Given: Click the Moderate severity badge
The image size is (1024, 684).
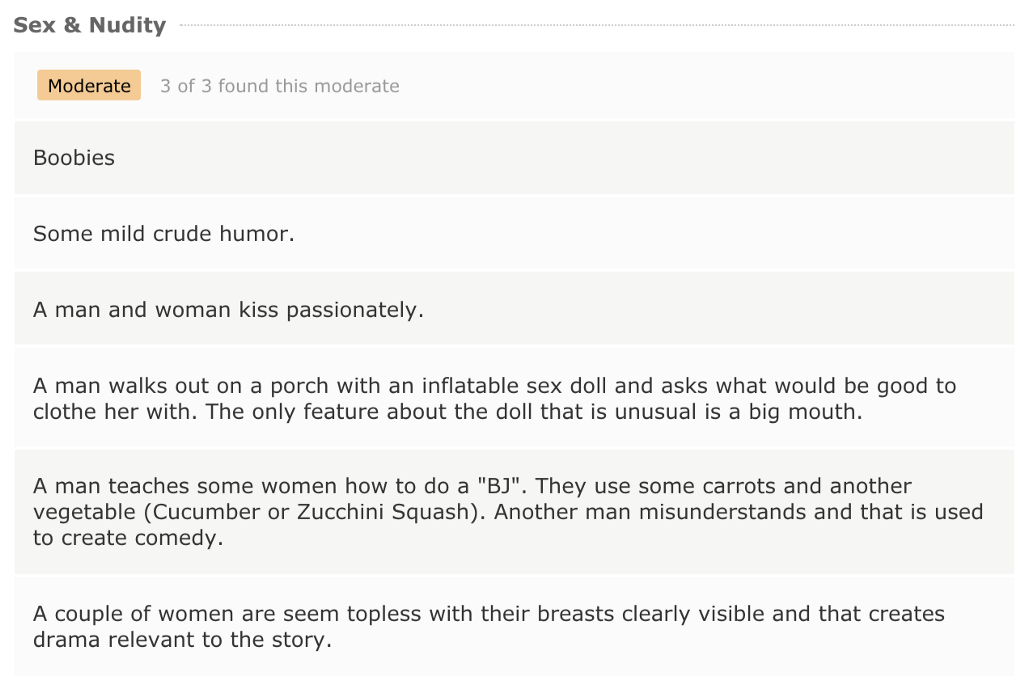Looking at the screenshot, I should [x=89, y=86].
